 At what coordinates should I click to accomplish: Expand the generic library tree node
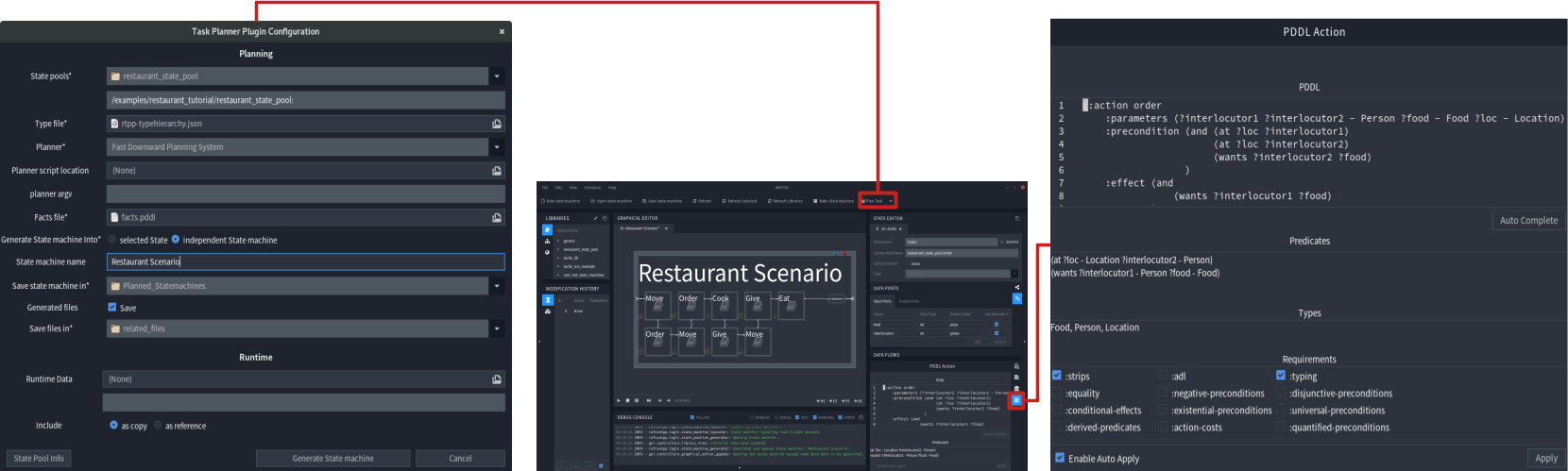coord(558,241)
